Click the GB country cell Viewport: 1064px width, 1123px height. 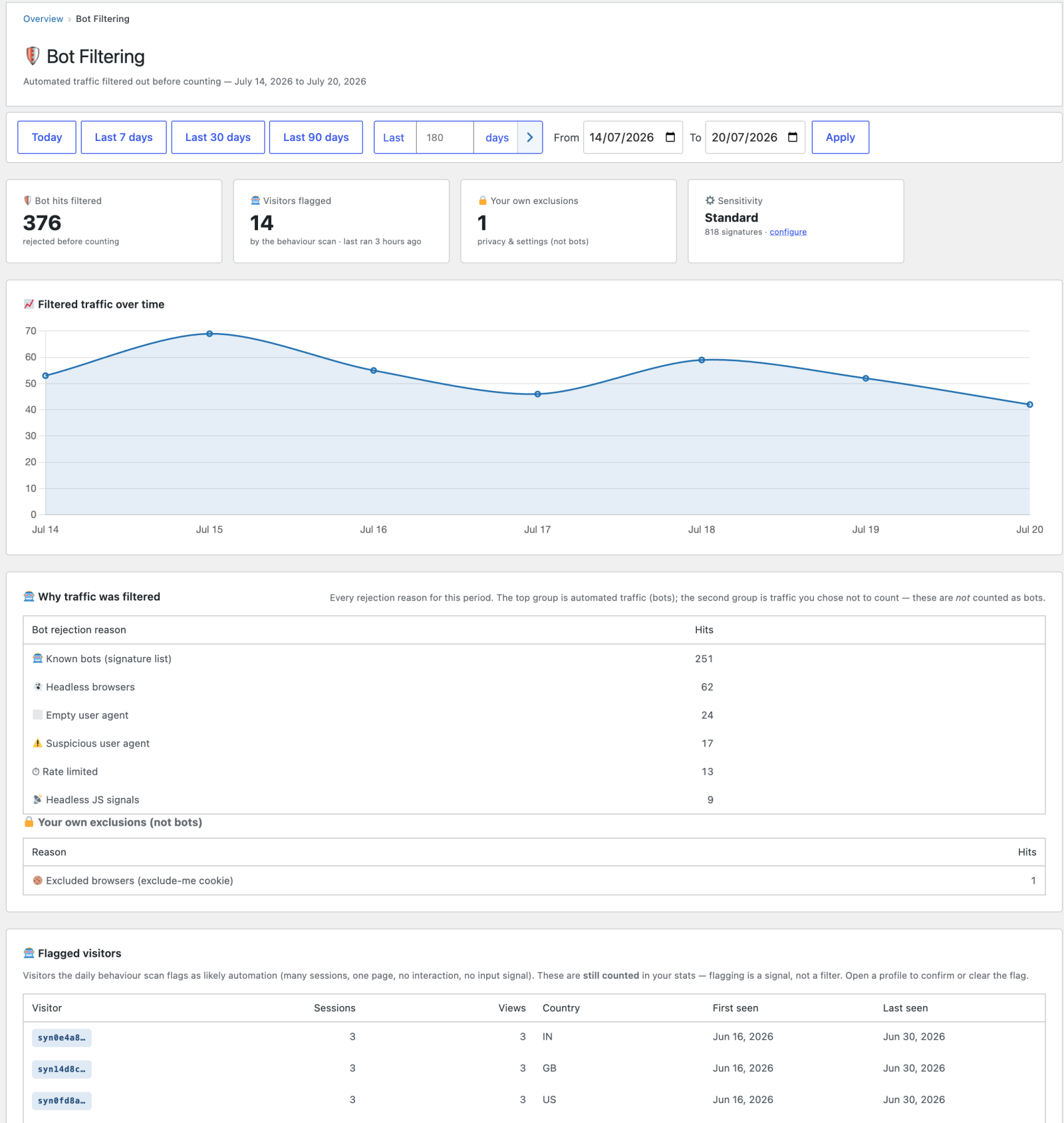pos(549,1068)
